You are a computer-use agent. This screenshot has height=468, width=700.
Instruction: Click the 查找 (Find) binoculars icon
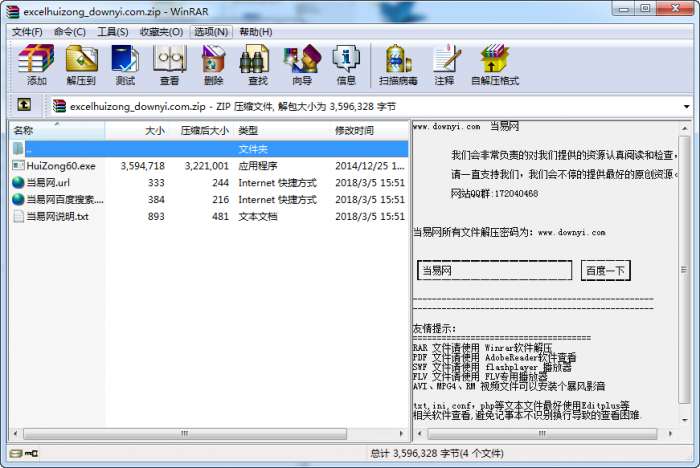(x=254, y=59)
